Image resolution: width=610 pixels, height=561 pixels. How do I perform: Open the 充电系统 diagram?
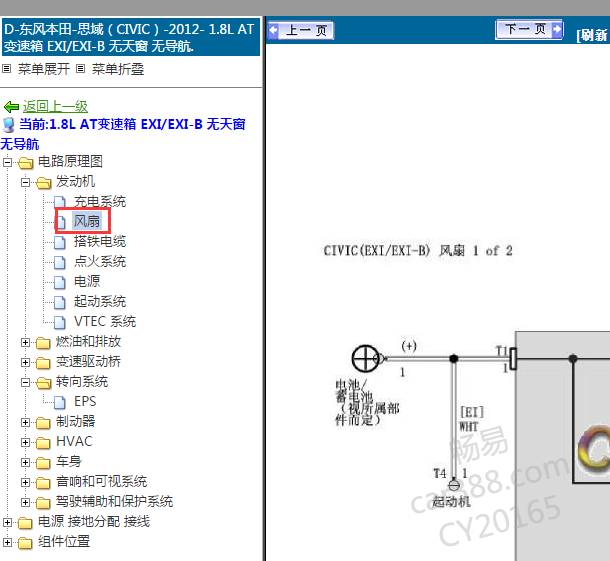click(x=100, y=202)
